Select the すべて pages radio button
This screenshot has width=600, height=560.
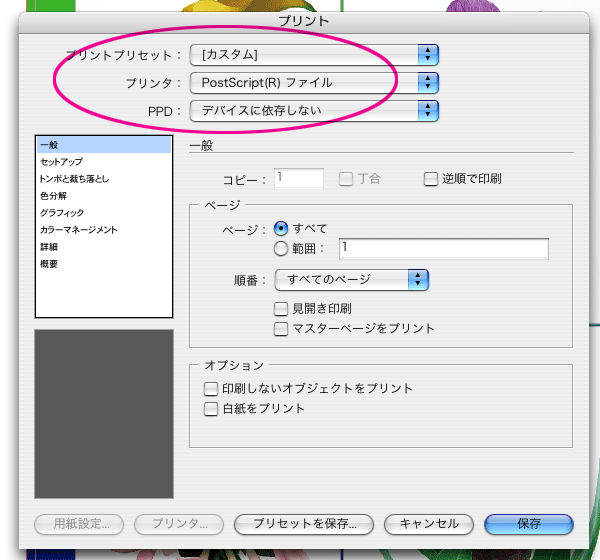(281, 229)
